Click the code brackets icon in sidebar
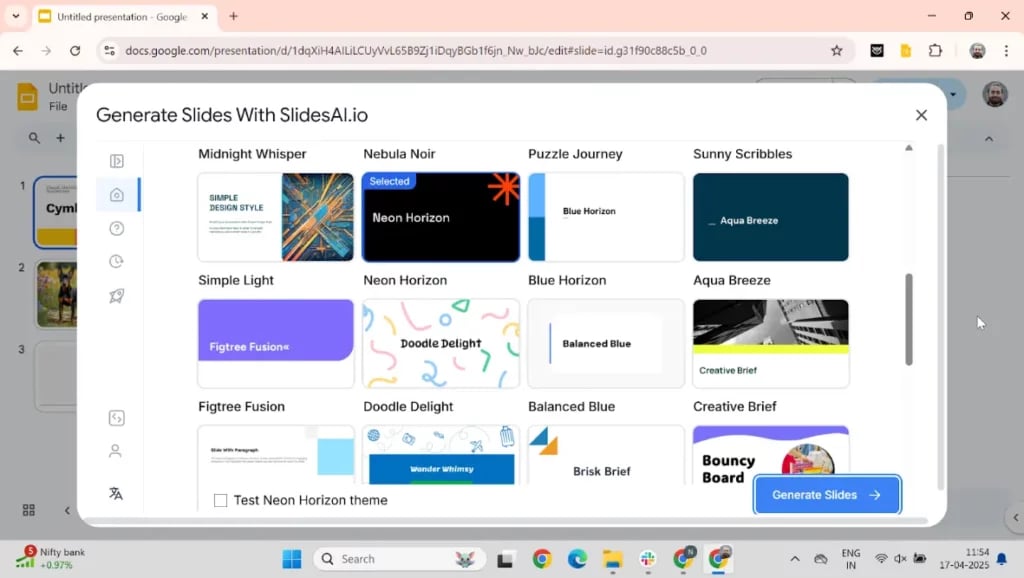1024x578 pixels. 116,418
